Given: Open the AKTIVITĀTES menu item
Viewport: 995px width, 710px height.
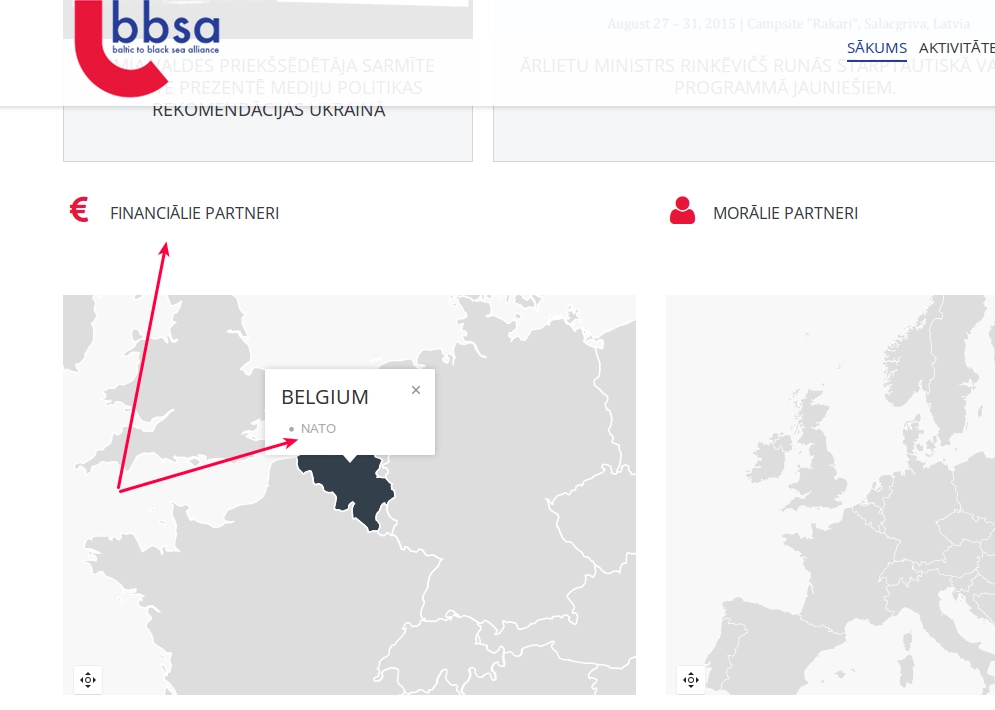Looking at the screenshot, I should click(957, 48).
